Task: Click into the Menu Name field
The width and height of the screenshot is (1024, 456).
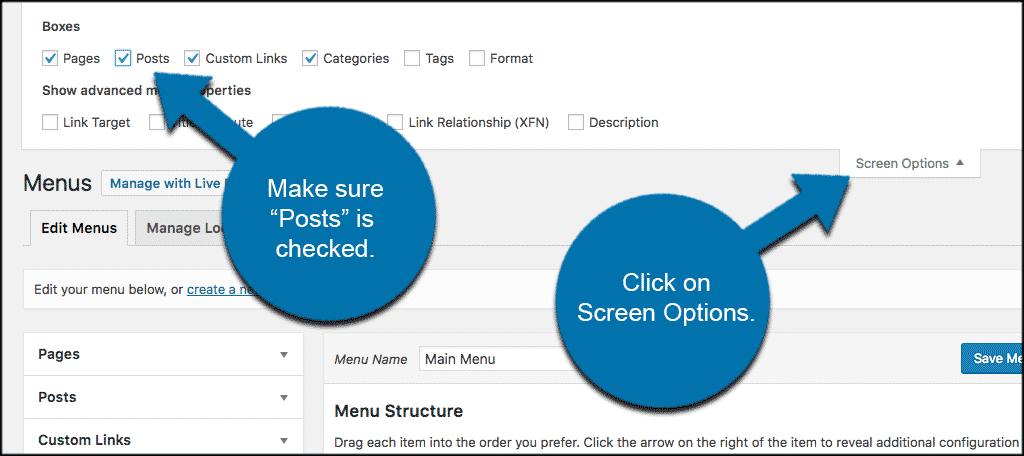Action: point(480,359)
